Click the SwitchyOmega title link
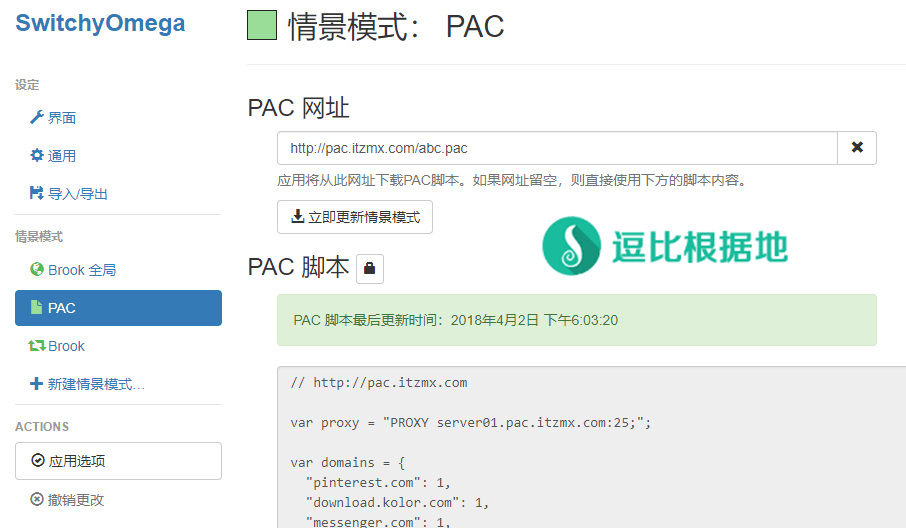Image resolution: width=906 pixels, height=528 pixels. 100,23
